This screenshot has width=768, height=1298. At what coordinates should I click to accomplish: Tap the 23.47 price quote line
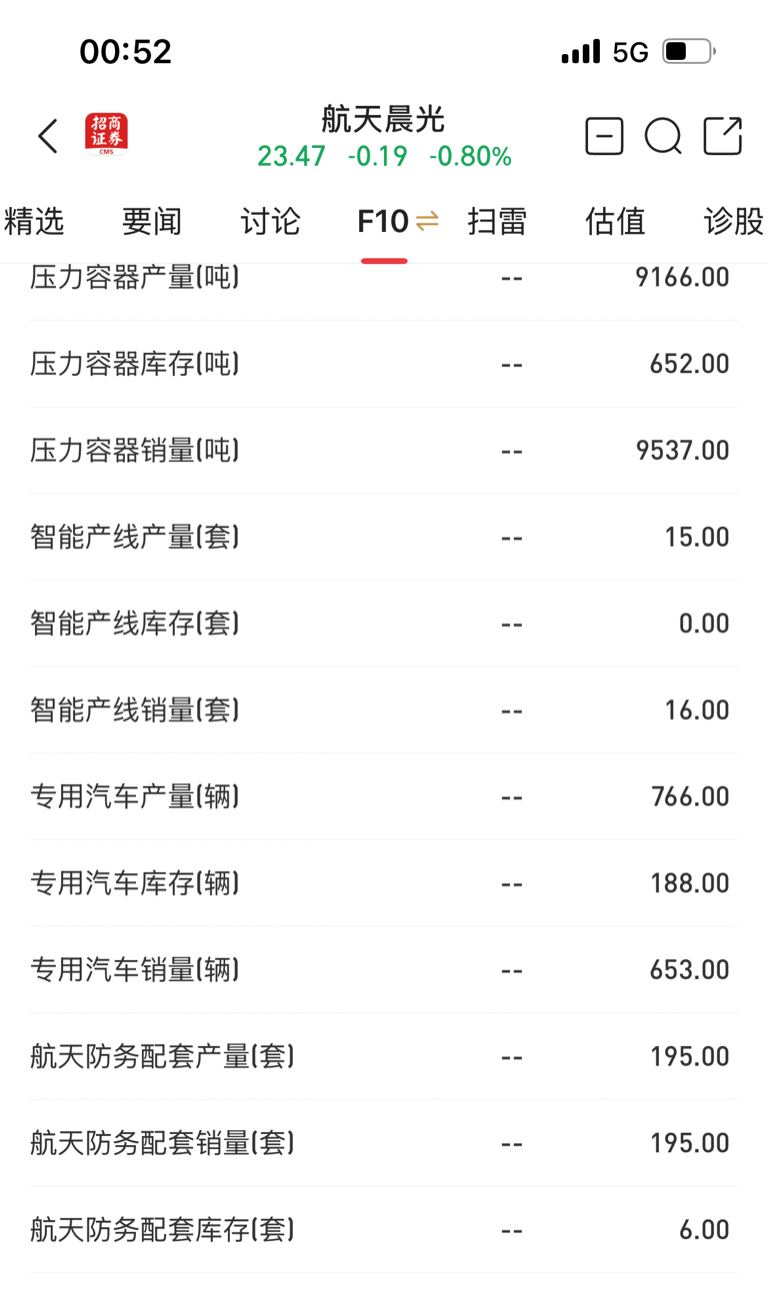[x=384, y=157]
